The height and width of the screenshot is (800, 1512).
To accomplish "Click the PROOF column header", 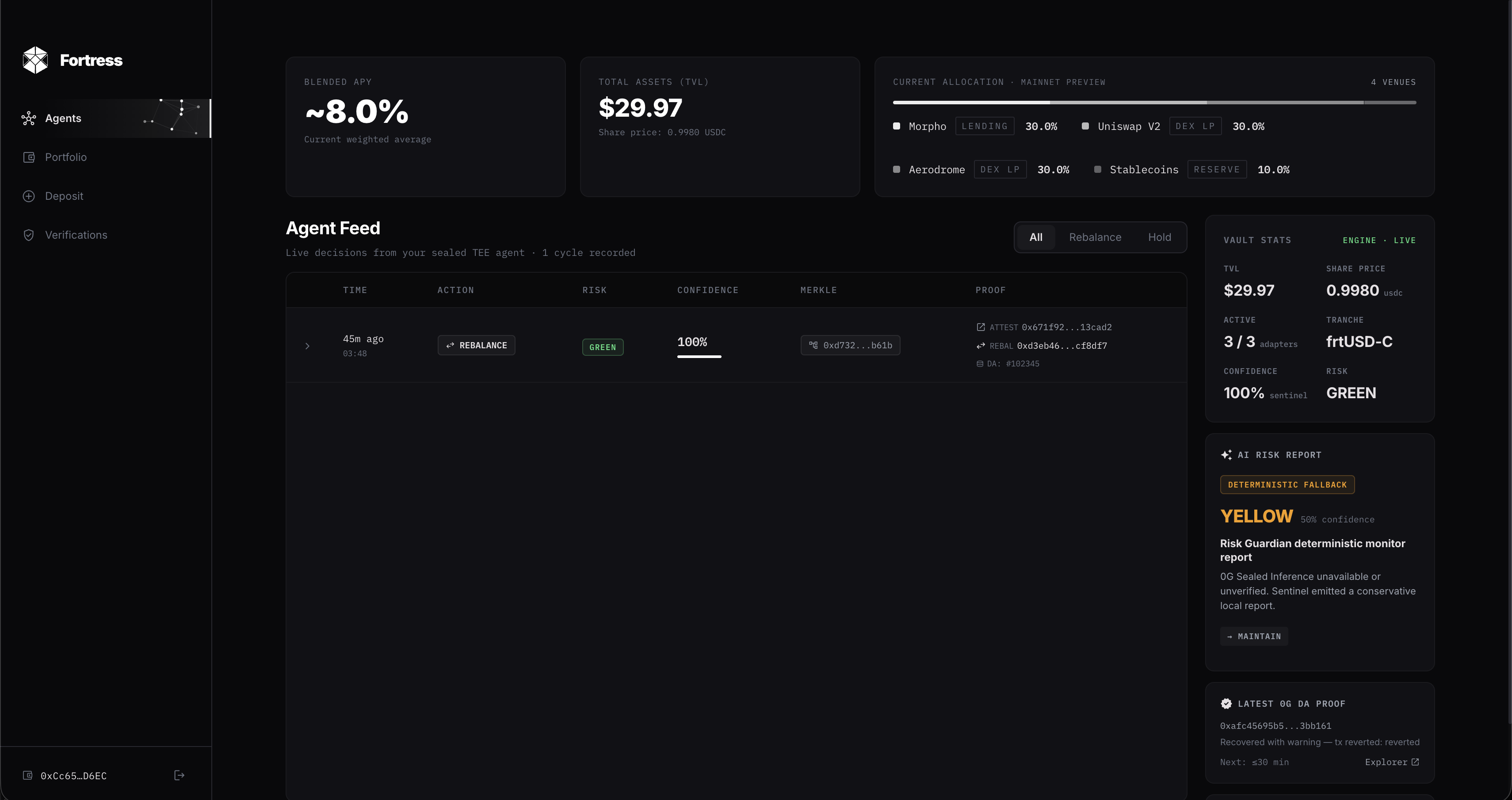I will [x=990, y=290].
